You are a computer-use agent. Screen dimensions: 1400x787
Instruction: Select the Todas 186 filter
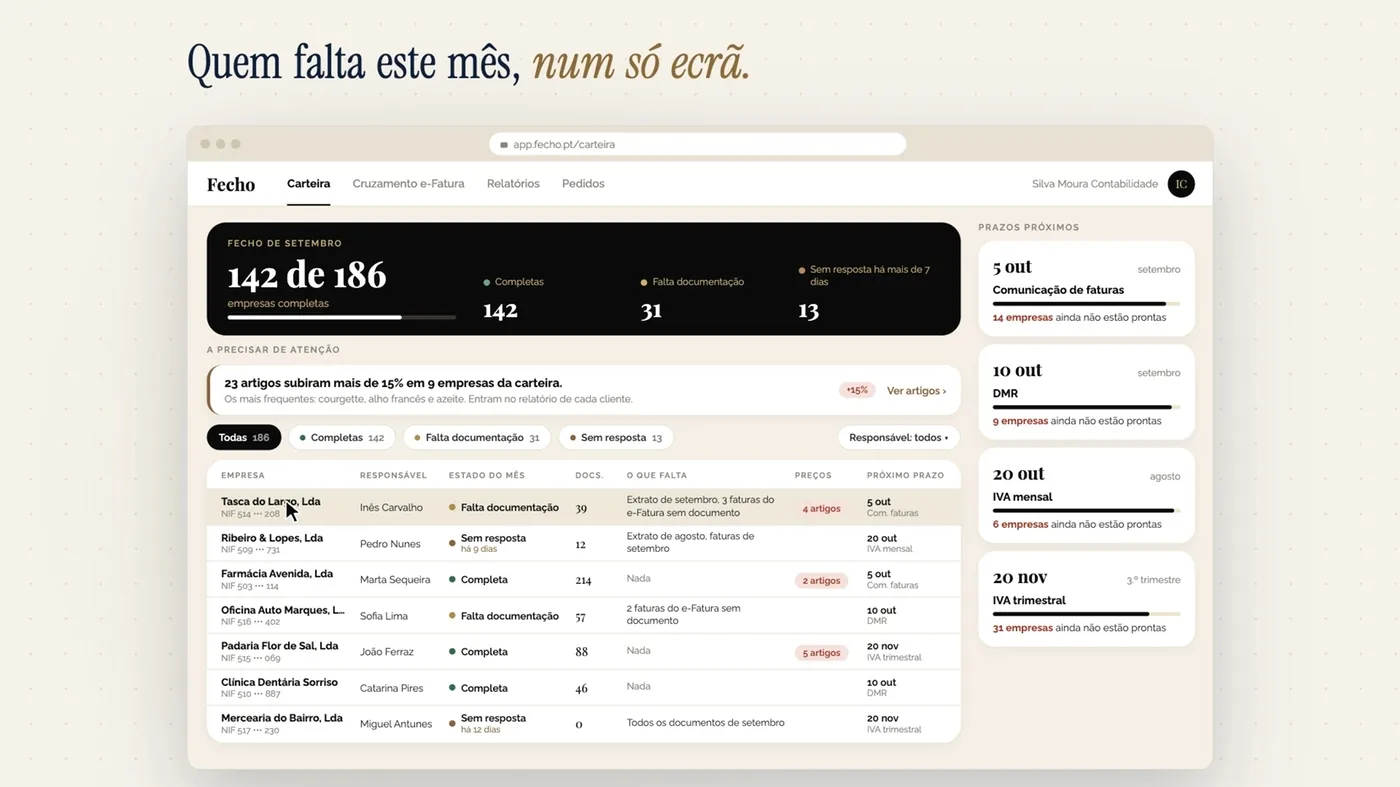244,438
